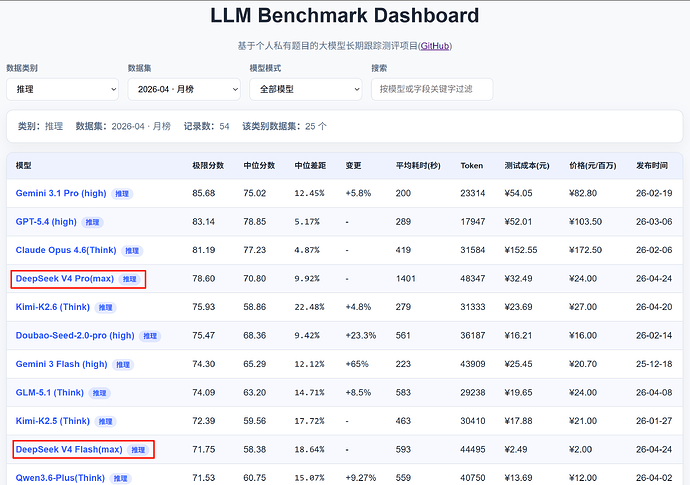Sort by the 模型 column header
690x485 pixels.
tap(23, 165)
